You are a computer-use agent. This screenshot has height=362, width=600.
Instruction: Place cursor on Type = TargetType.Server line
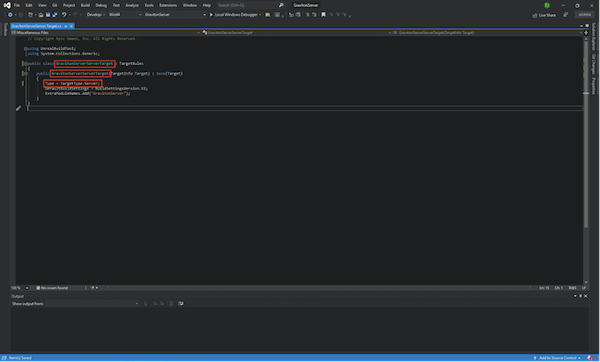point(72,83)
